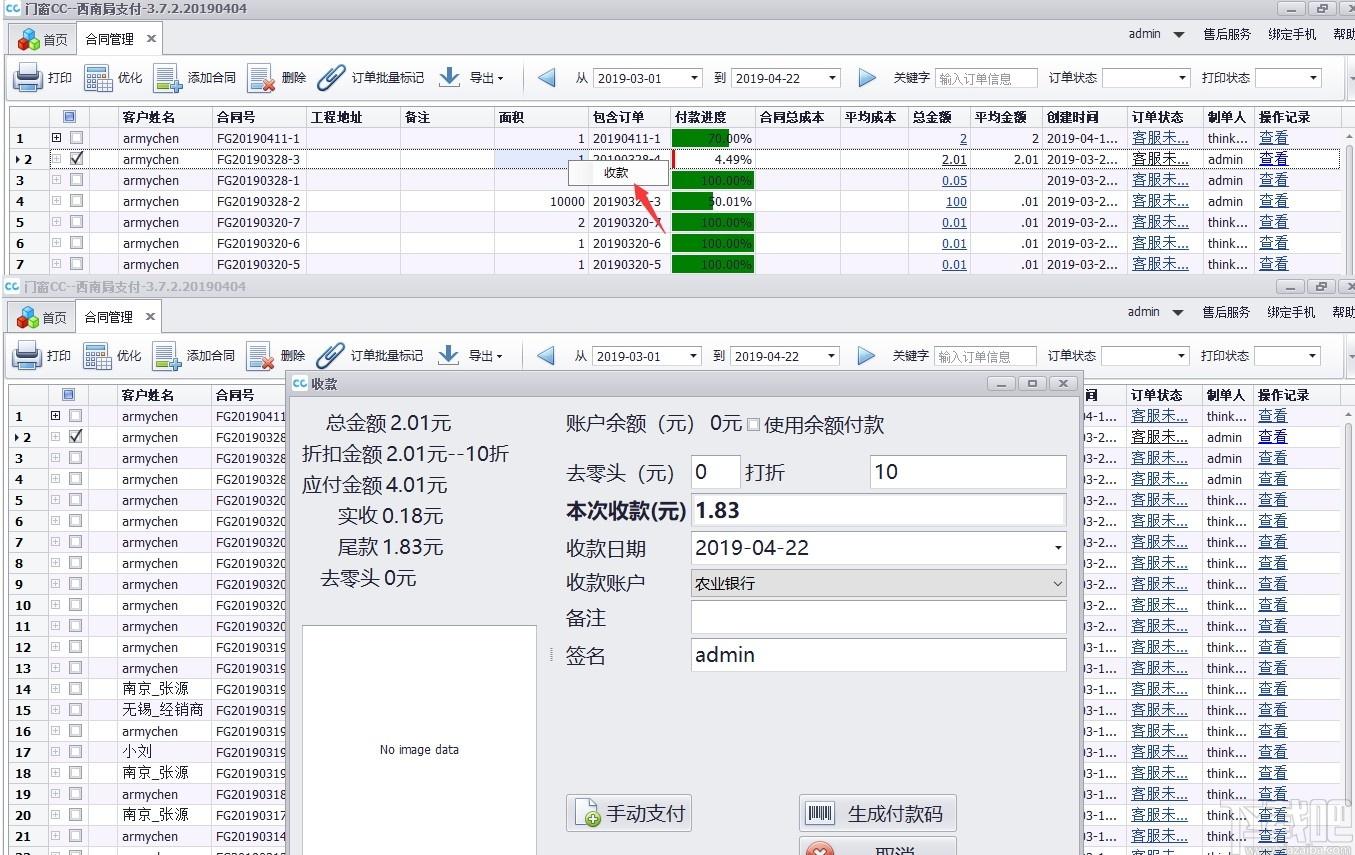
Task: Tick the checkbox for upper window row FG20190328-1
Action: coord(77,180)
